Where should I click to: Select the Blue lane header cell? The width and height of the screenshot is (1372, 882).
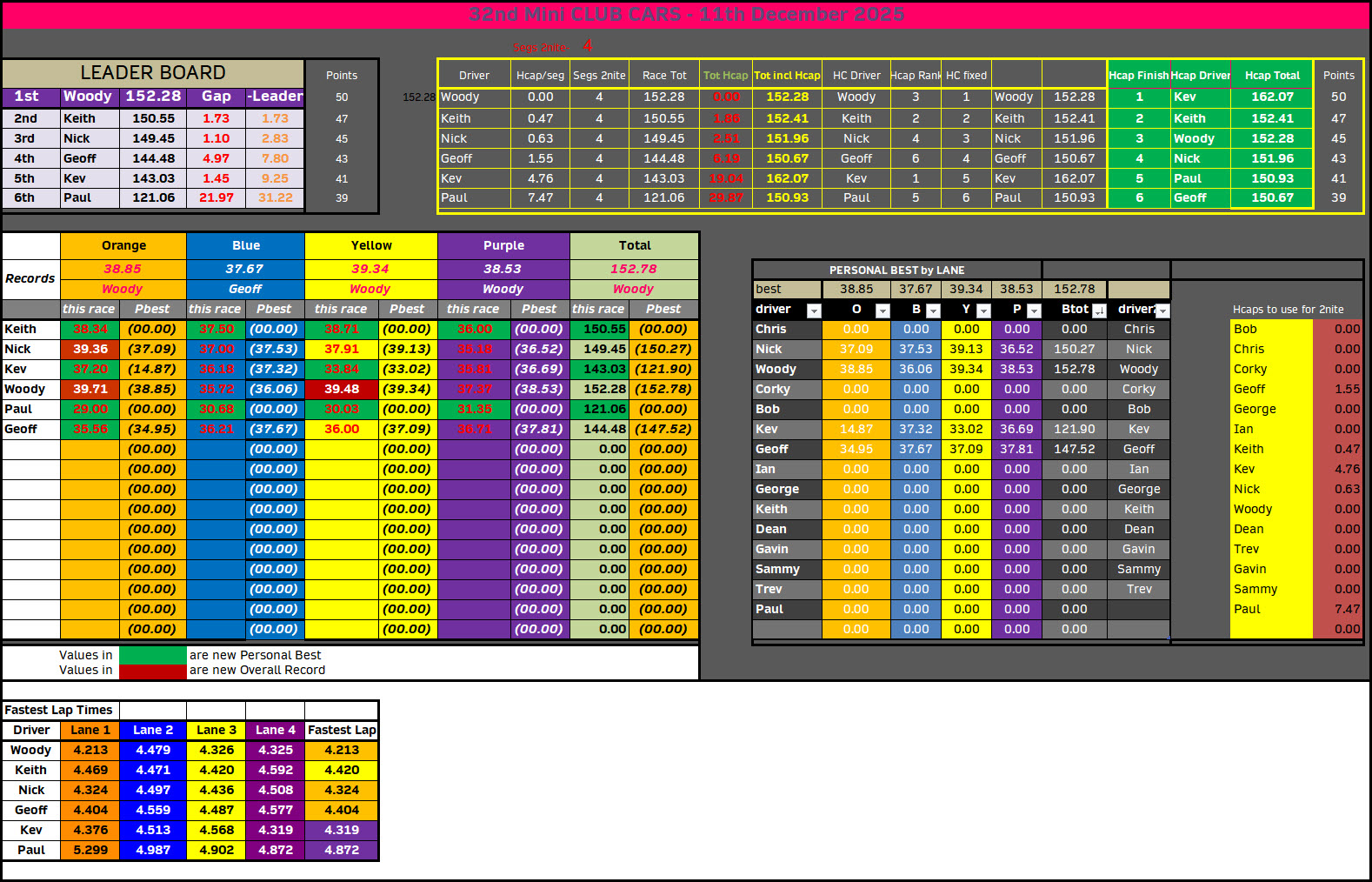coord(245,245)
